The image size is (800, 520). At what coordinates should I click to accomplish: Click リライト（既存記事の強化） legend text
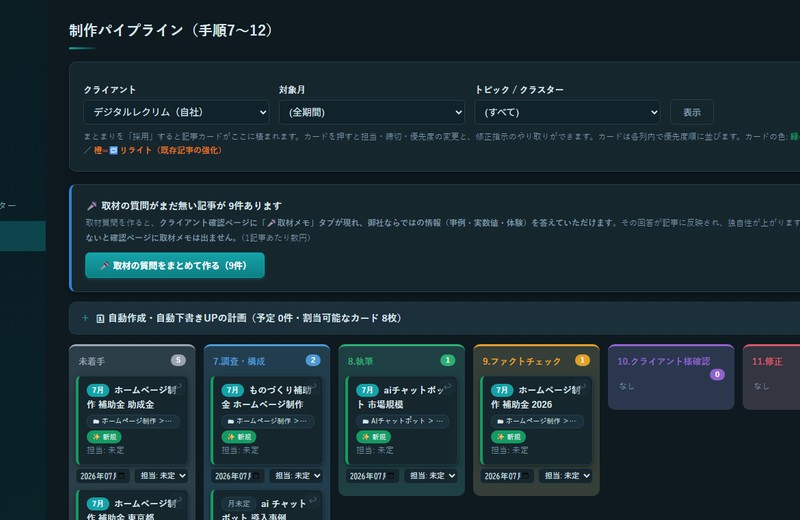171,150
